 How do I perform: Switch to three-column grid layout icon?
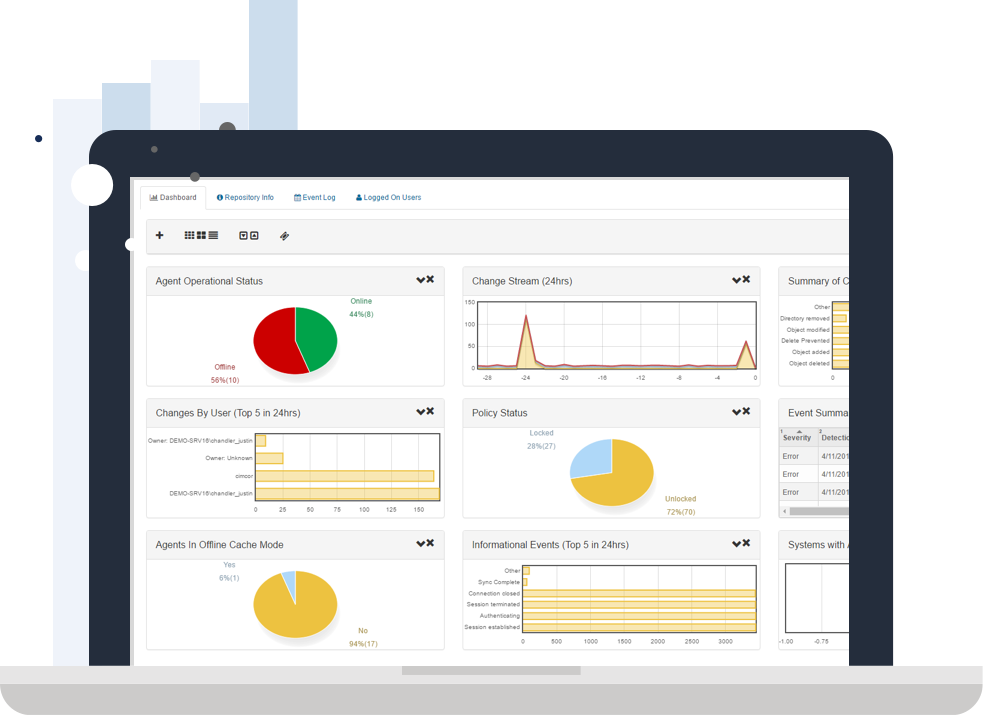pos(189,236)
